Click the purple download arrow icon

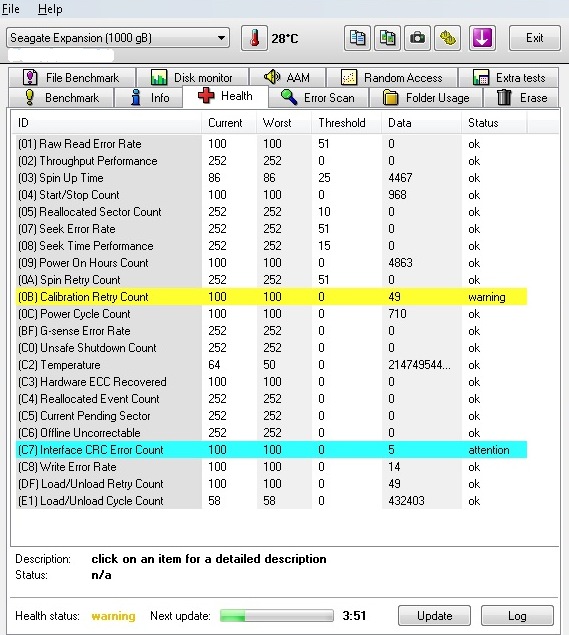[482, 38]
